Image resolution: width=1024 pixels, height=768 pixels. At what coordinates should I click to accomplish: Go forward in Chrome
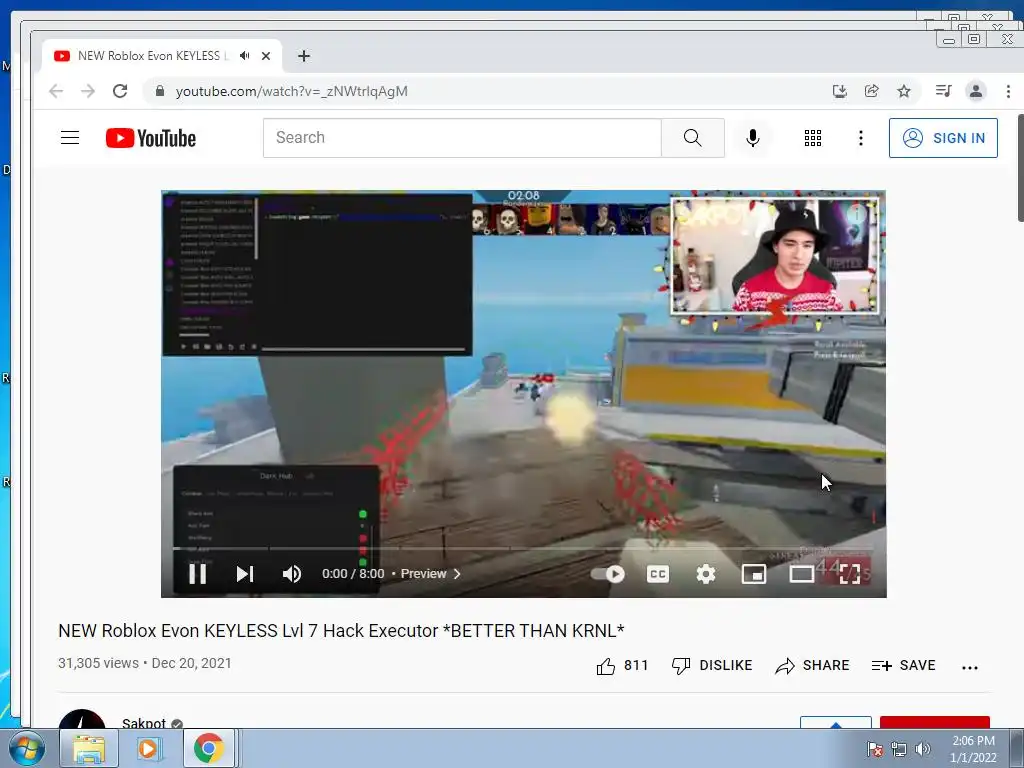88,91
